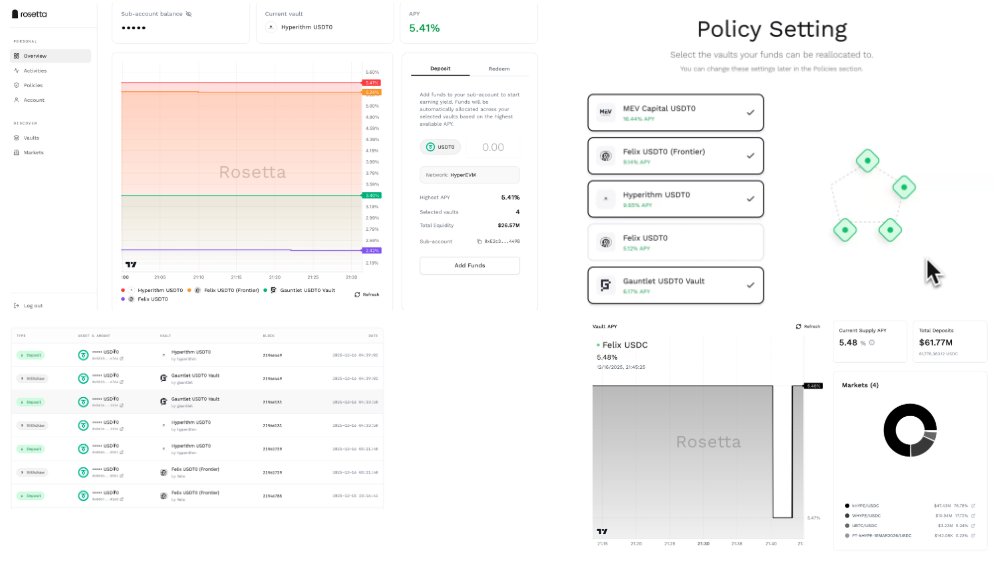Click the Policy Setting heading
Screen dimensions: 1000x561
pos(772,29)
